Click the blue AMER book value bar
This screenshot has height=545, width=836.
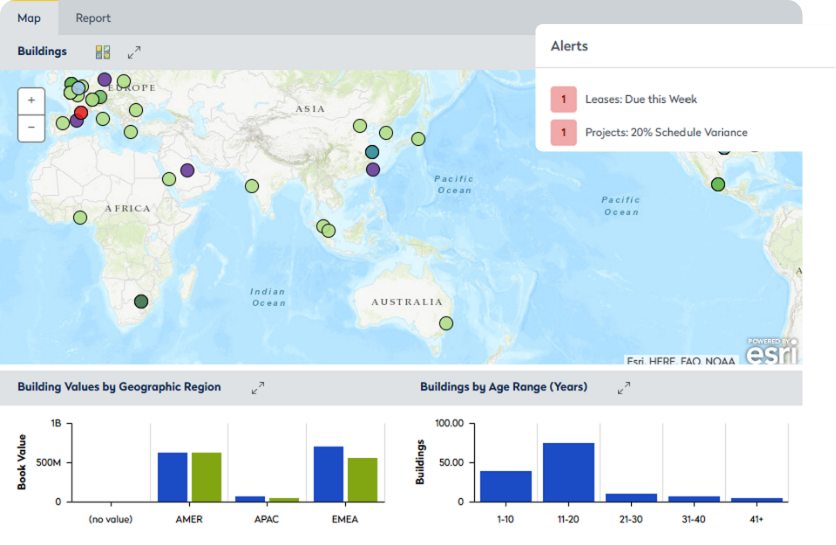[172, 477]
